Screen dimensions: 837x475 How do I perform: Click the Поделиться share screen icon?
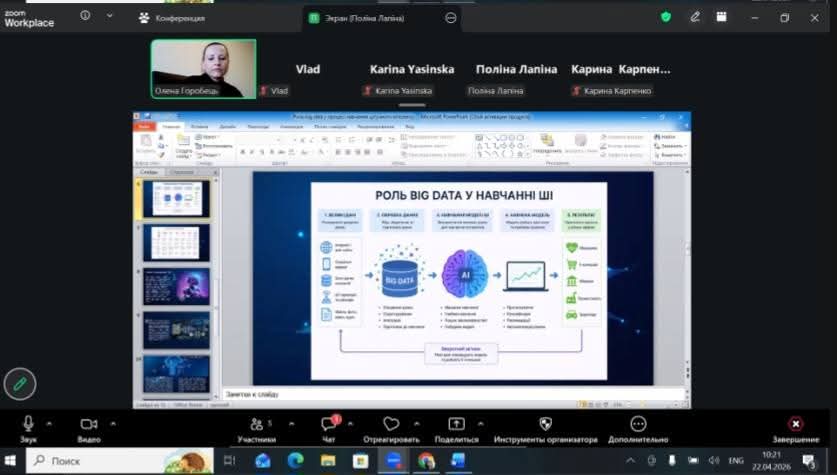click(456, 424)
